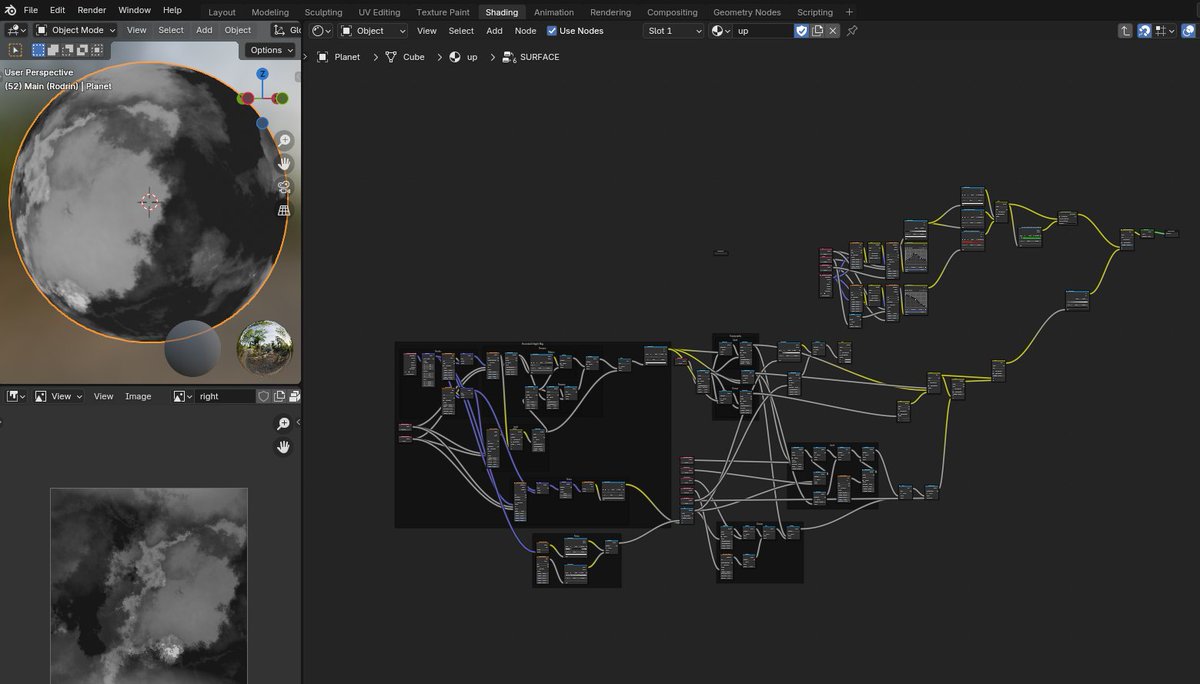Toggle the snap magnet in the top header

click(1143, 31)
